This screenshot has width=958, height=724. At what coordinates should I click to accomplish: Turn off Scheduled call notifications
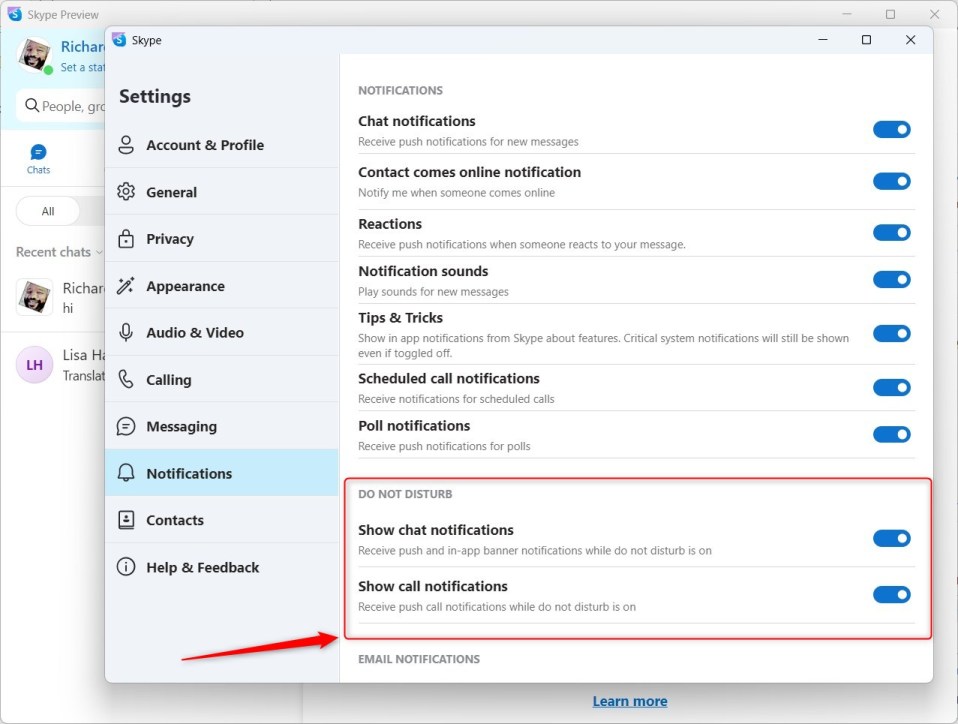[x=891, y=387]
